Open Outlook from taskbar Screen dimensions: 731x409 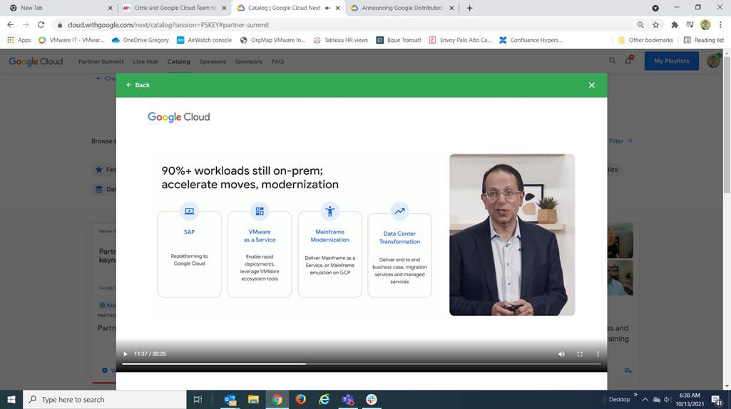[x=230, y=400]
